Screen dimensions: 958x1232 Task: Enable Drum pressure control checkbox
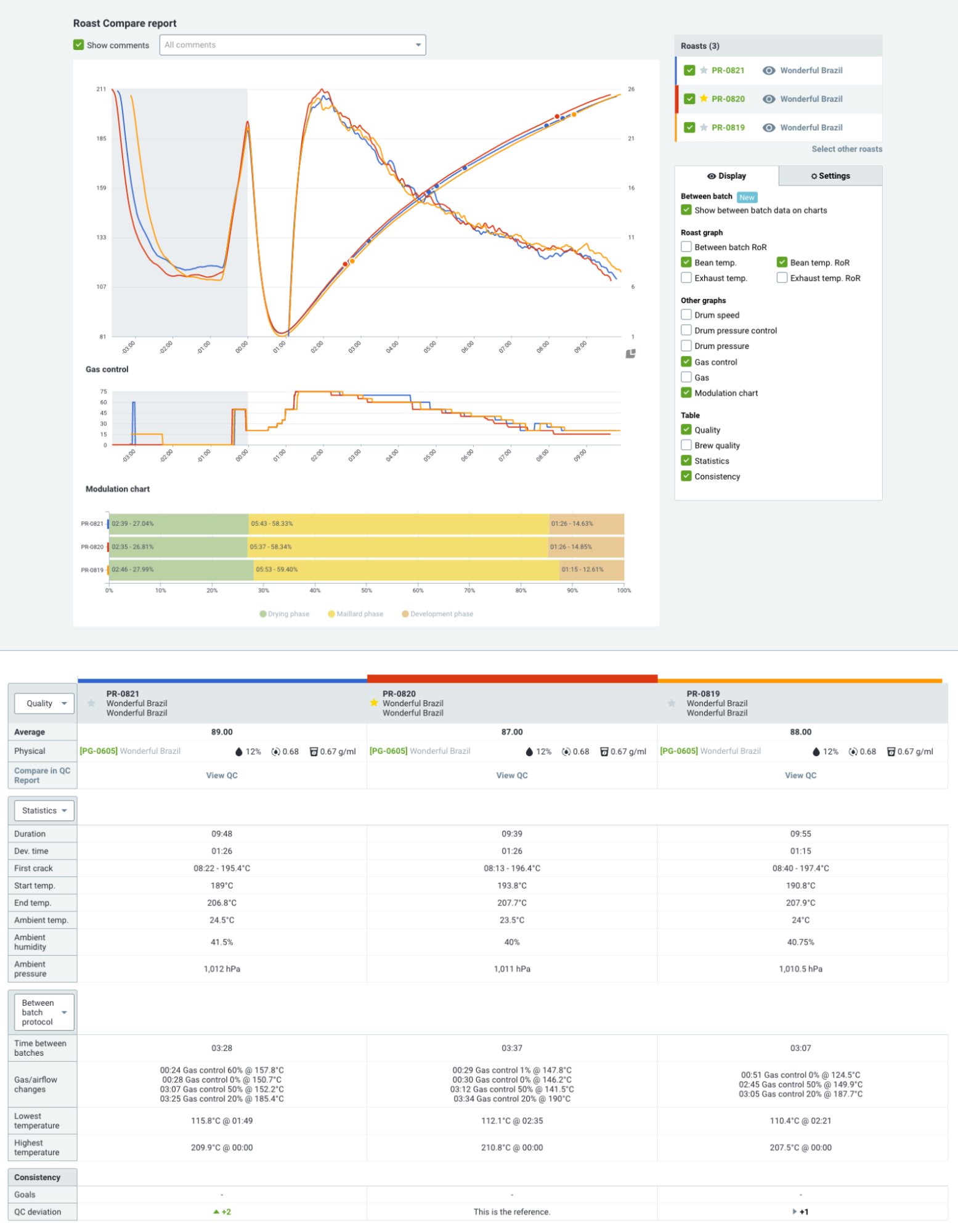686,330
